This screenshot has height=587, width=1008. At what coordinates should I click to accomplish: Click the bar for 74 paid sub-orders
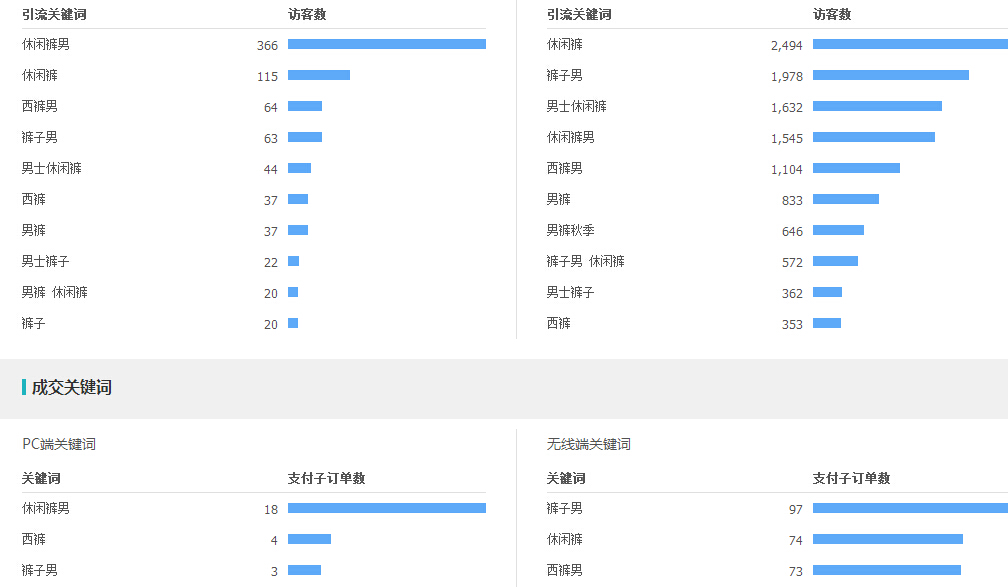pyautogui.click(x=887, y=539)
